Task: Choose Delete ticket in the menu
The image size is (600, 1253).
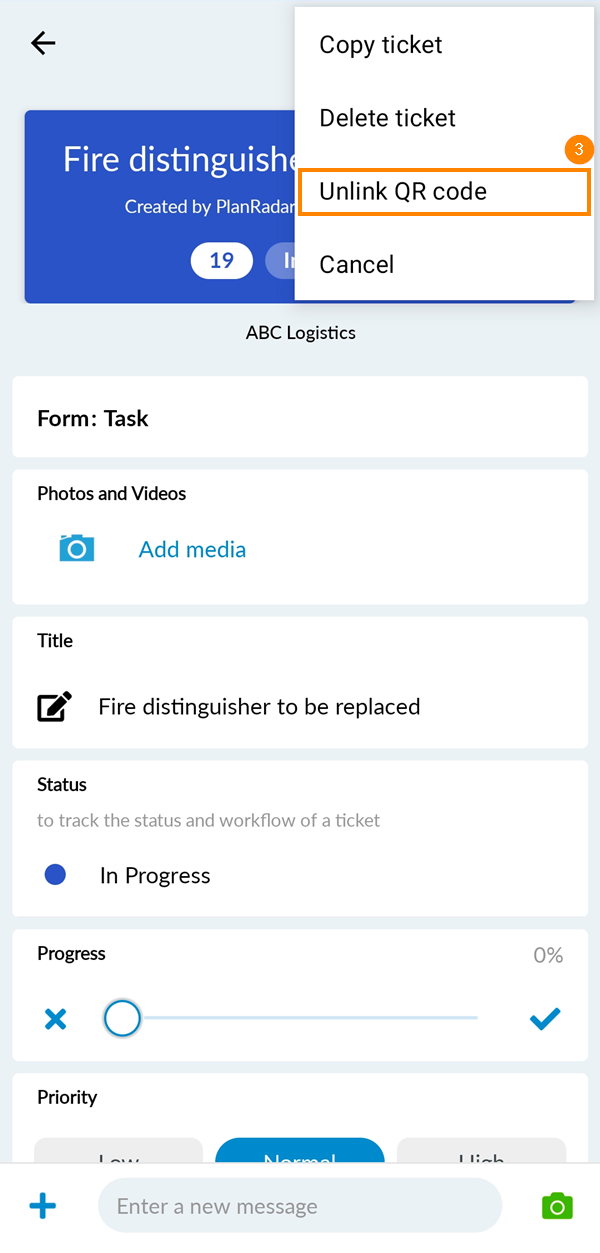Action: (387, 118)
